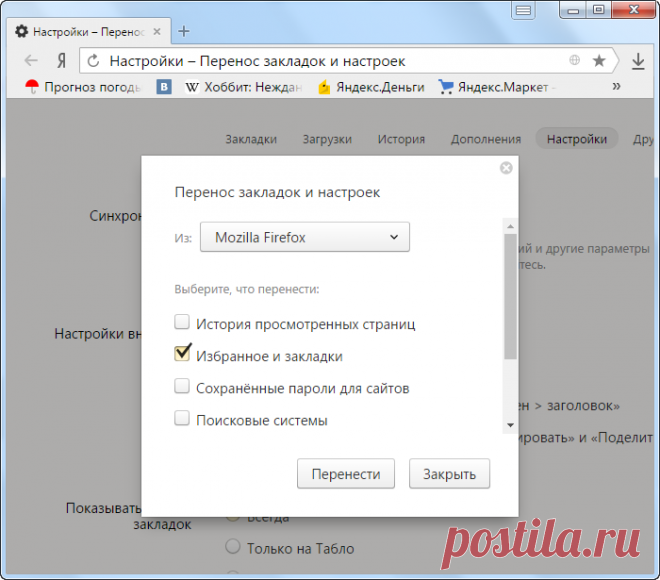Viewport: 660px width, 580px height.
Task: Close the dialog with the X icon
Action: pos(506,168)
